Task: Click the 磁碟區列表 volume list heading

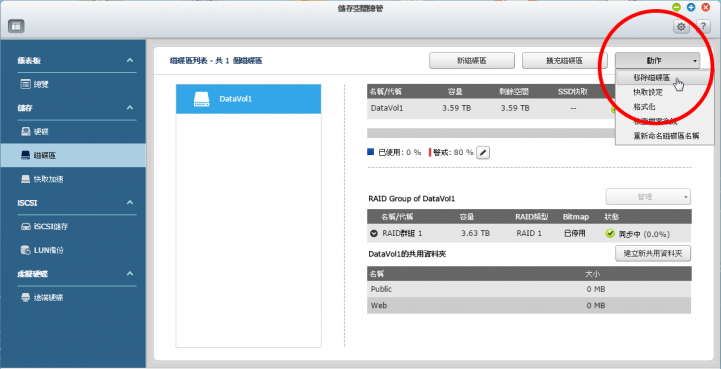Action: 216,60
